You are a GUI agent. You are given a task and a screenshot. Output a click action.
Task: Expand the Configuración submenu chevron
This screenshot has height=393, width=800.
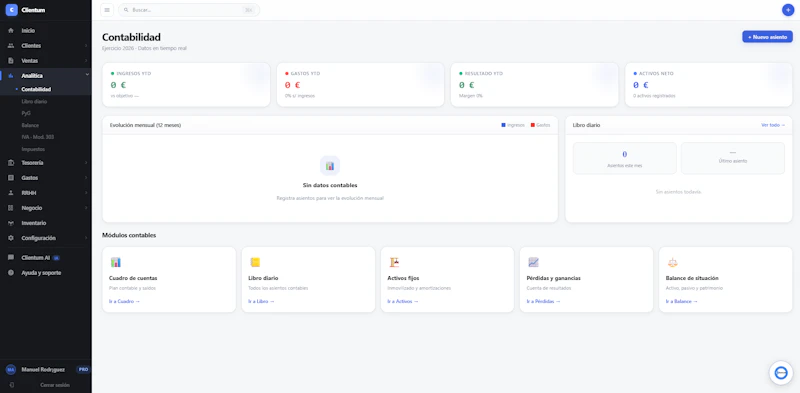(x=86, y=238)
